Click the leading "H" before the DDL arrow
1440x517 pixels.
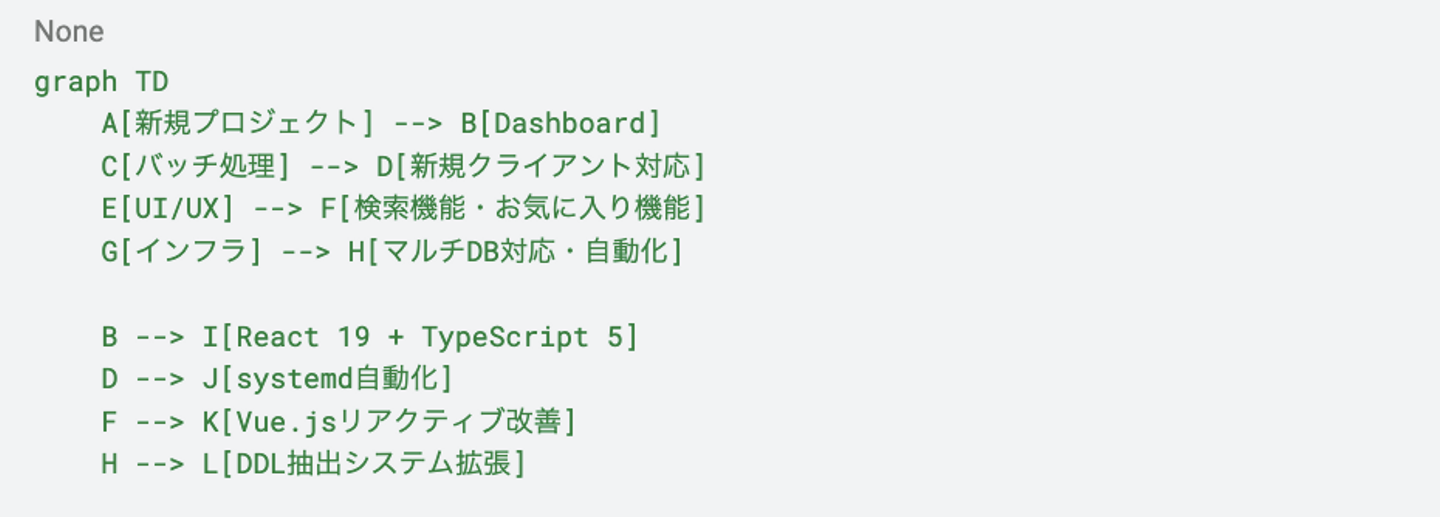(x=110, y=464)
